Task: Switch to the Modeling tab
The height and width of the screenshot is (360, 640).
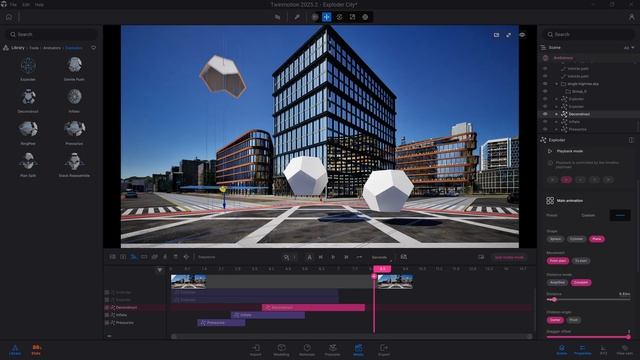Action: [281, 350]
